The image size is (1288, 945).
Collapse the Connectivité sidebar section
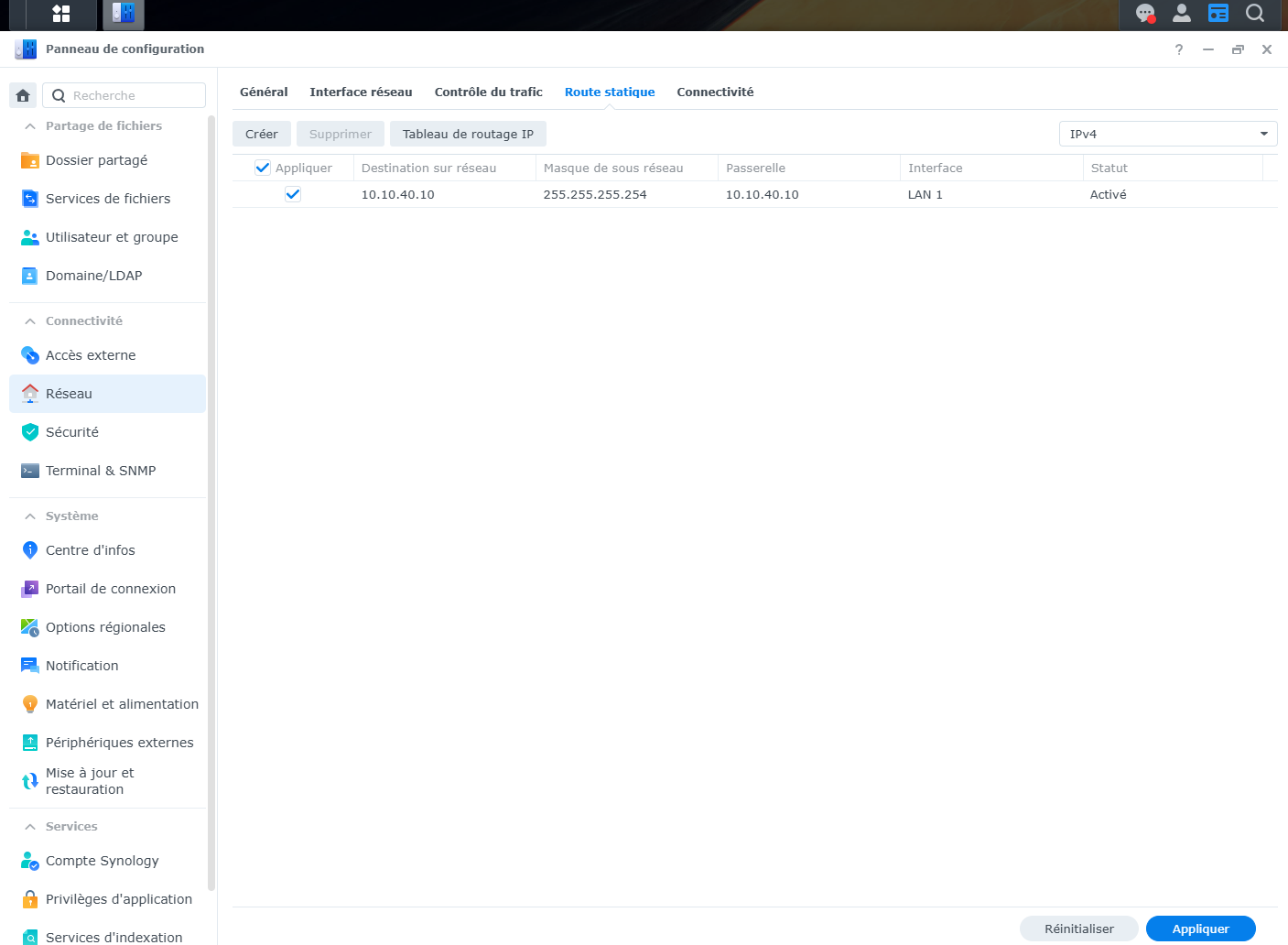coord(30,321)
